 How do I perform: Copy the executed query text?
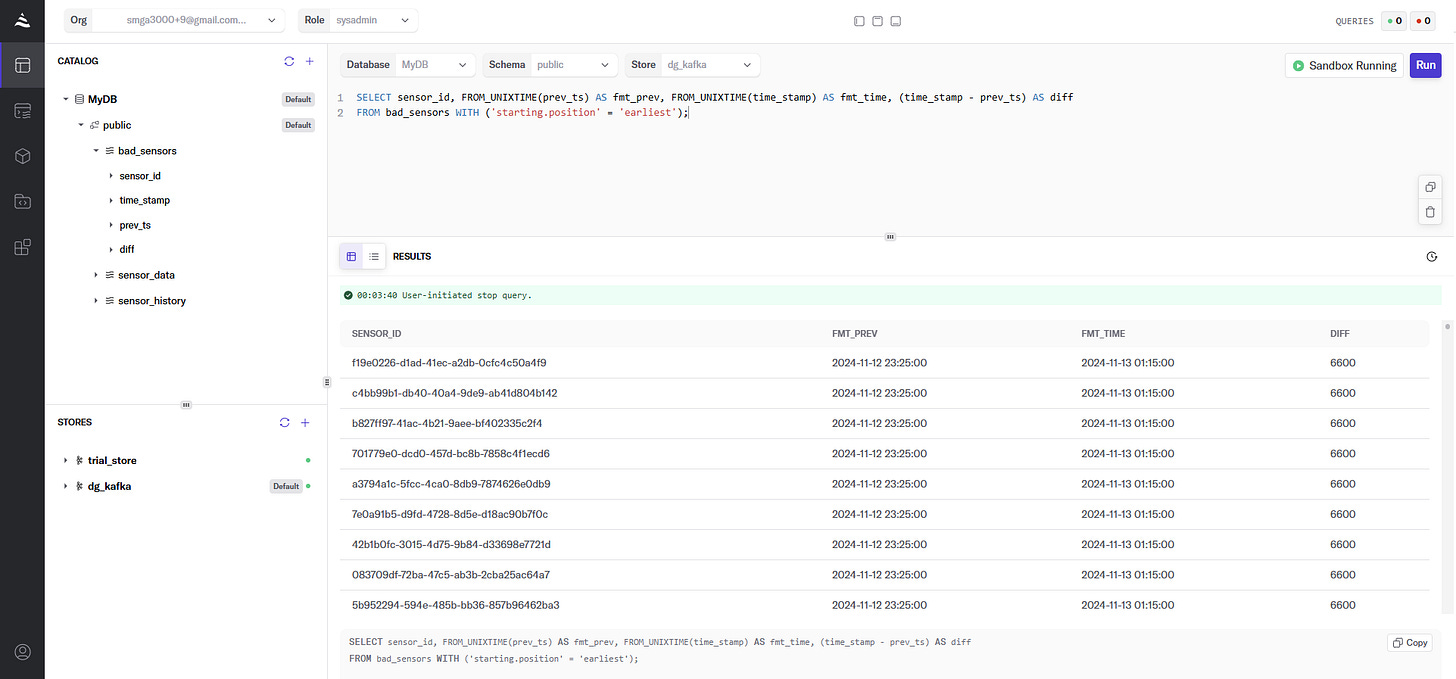click(1411, 643)
